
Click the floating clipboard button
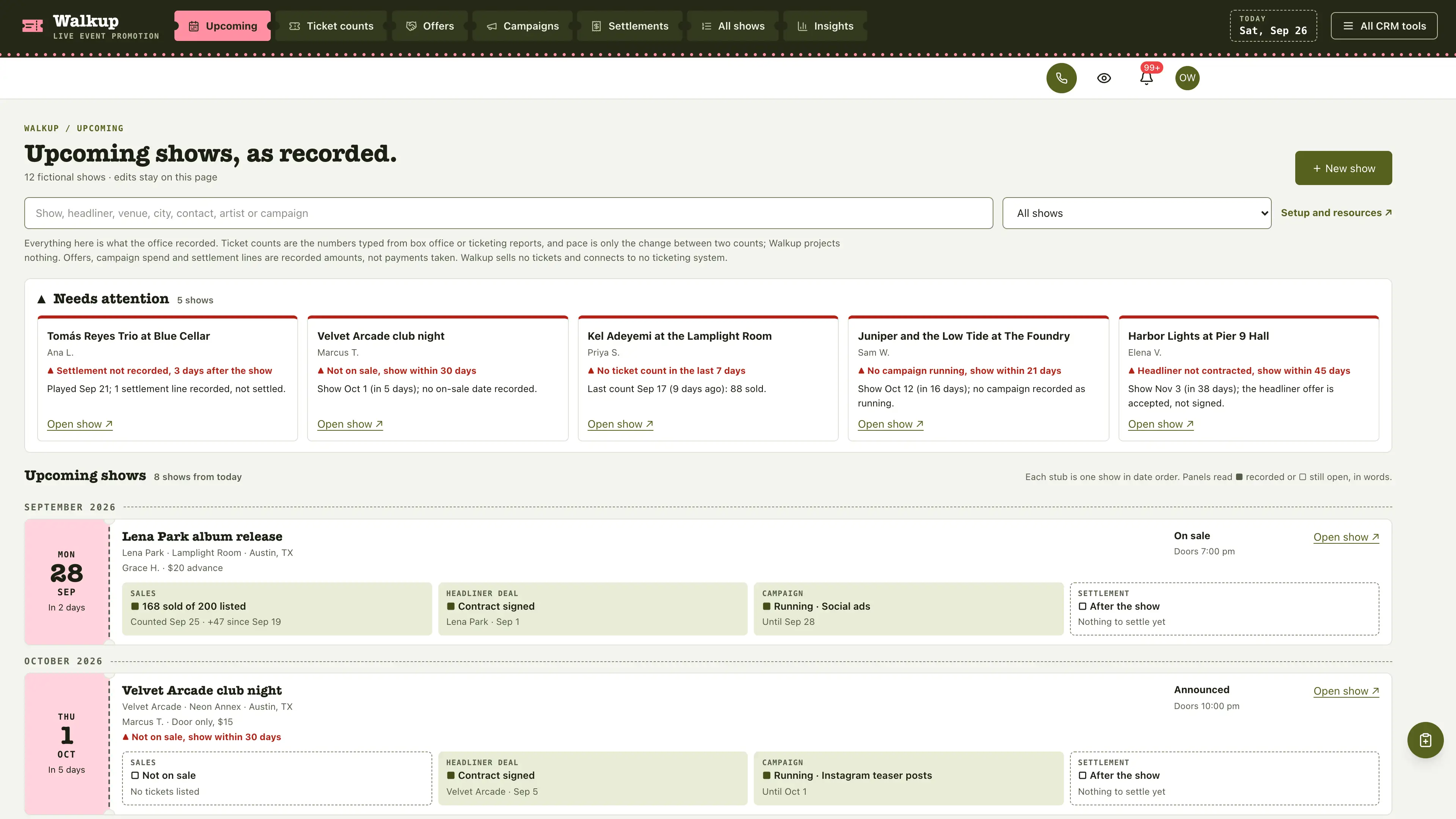coord(1425,740)
